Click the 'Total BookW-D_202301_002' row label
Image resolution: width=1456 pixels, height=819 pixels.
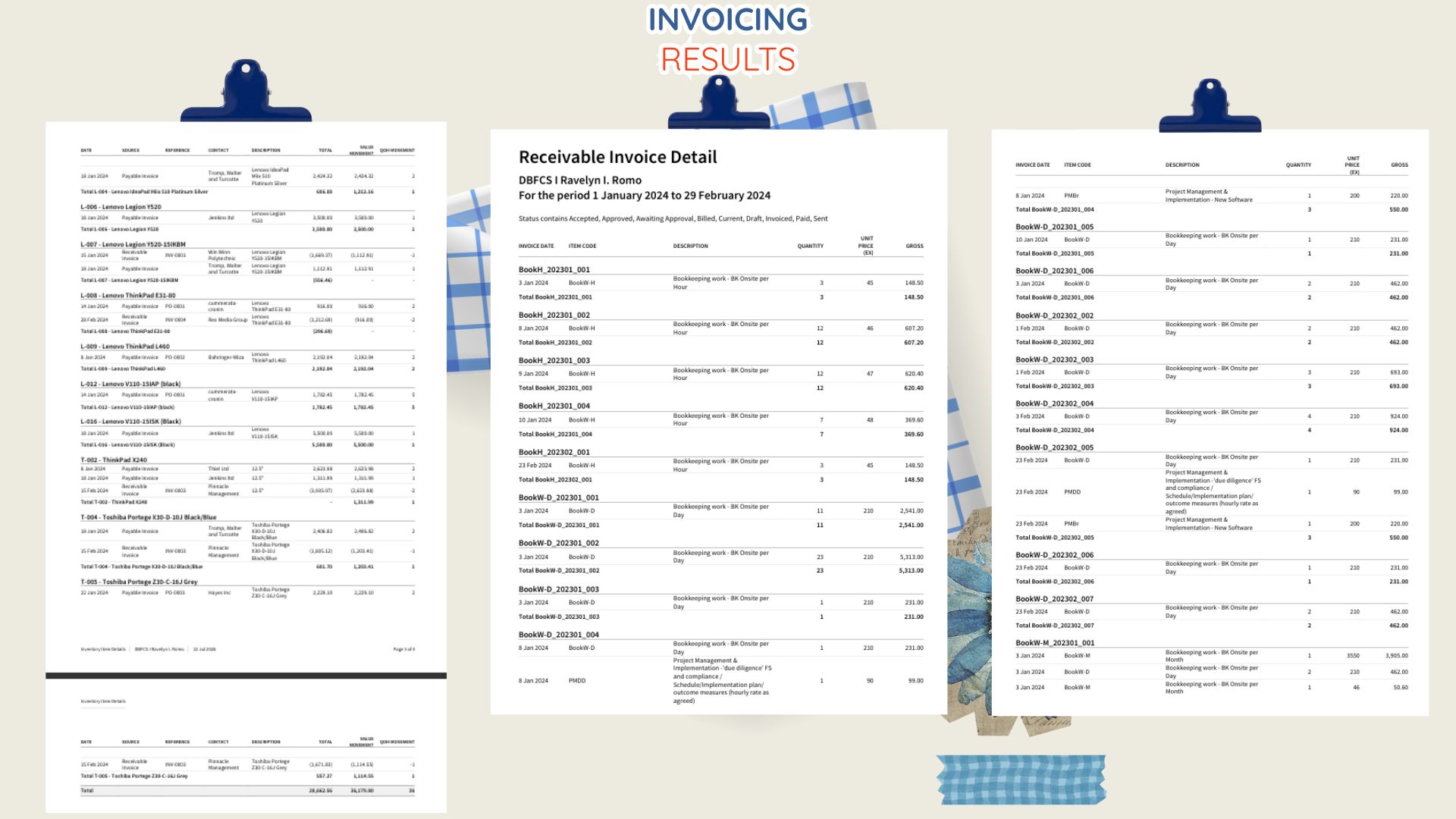click(559, 570)
